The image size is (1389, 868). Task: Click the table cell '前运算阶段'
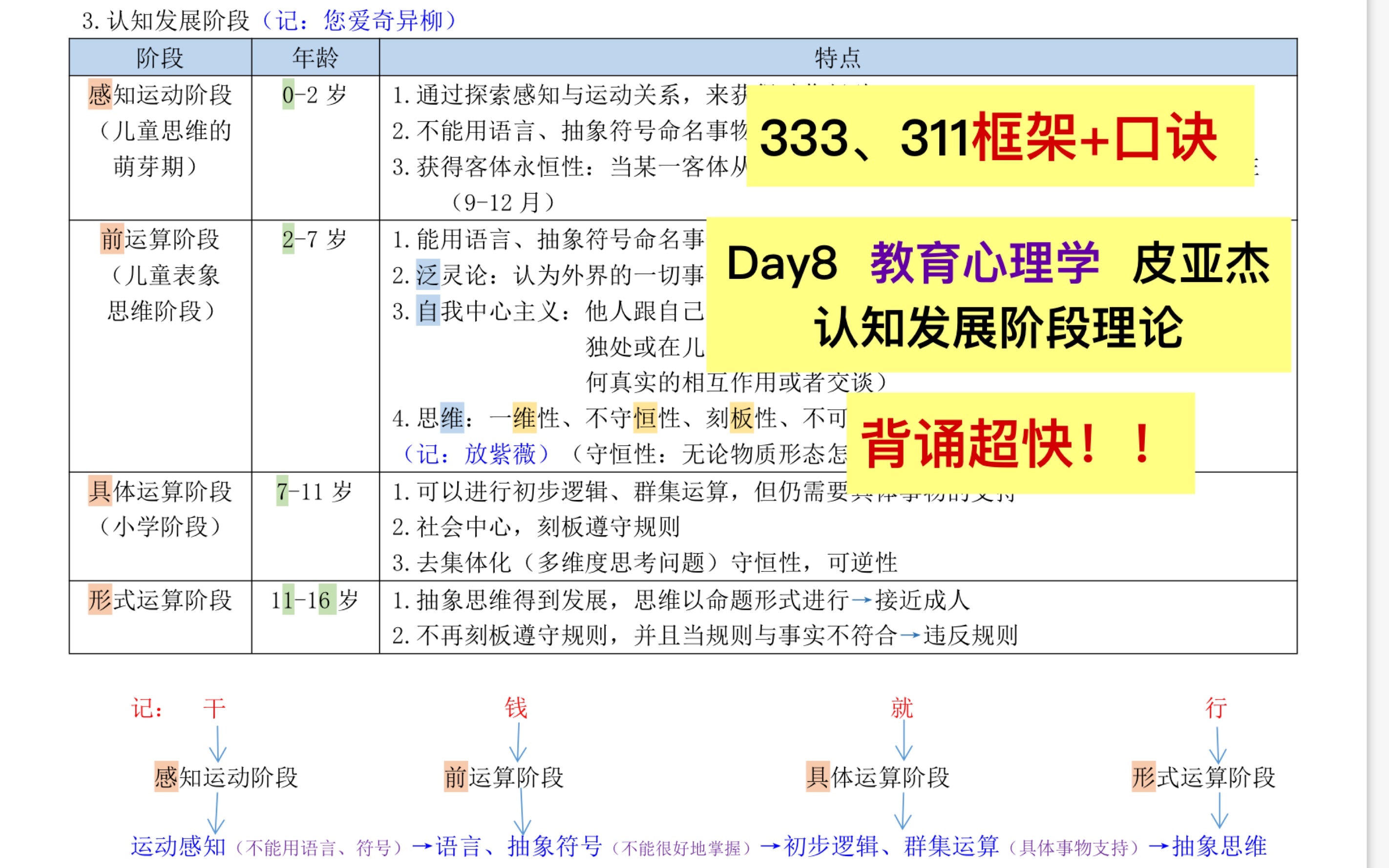pos(160,239)
